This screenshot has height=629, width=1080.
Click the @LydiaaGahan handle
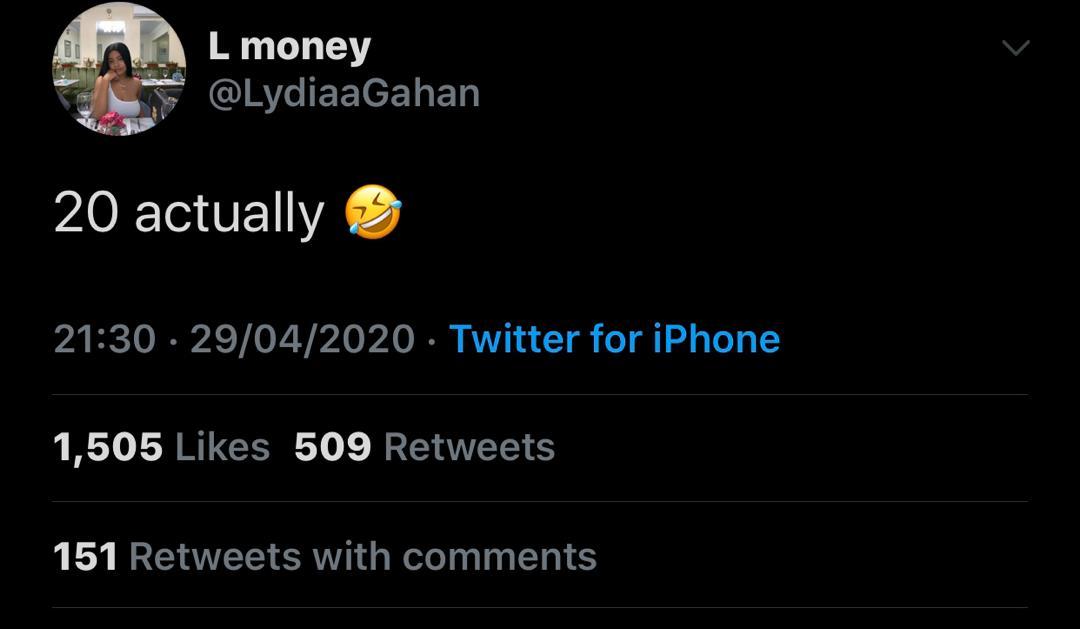344,94
